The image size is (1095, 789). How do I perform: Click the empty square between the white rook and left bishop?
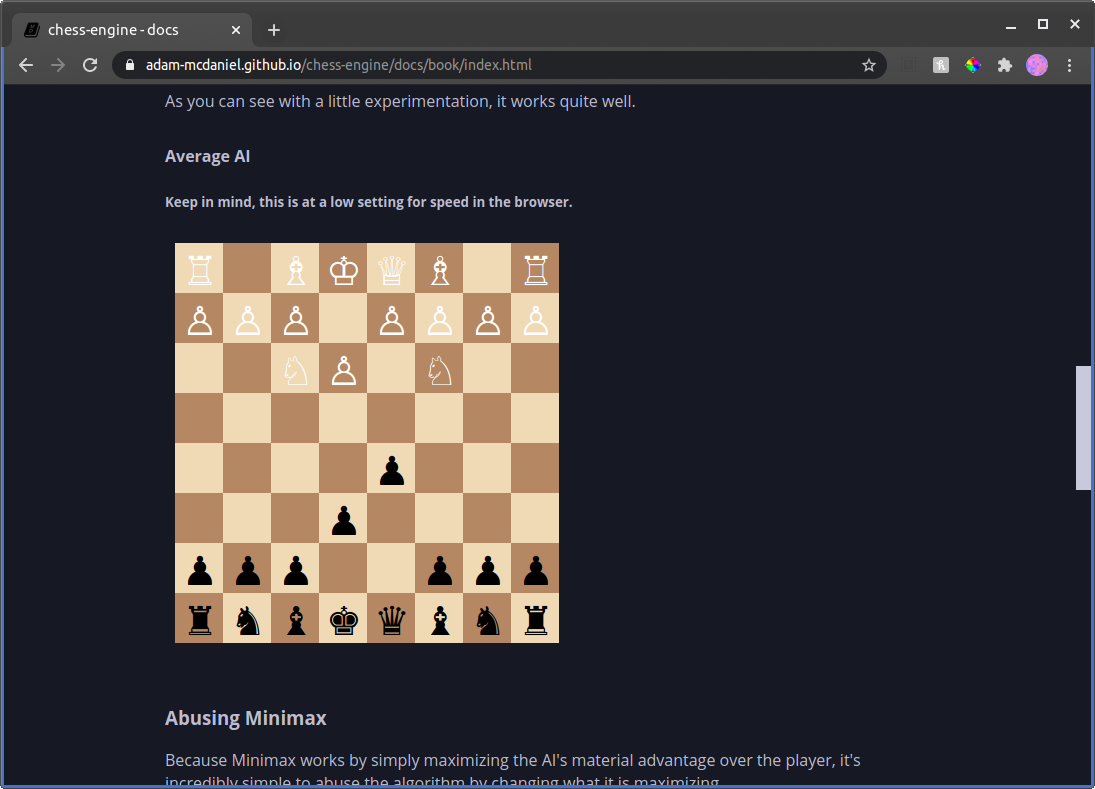(248, 269)
